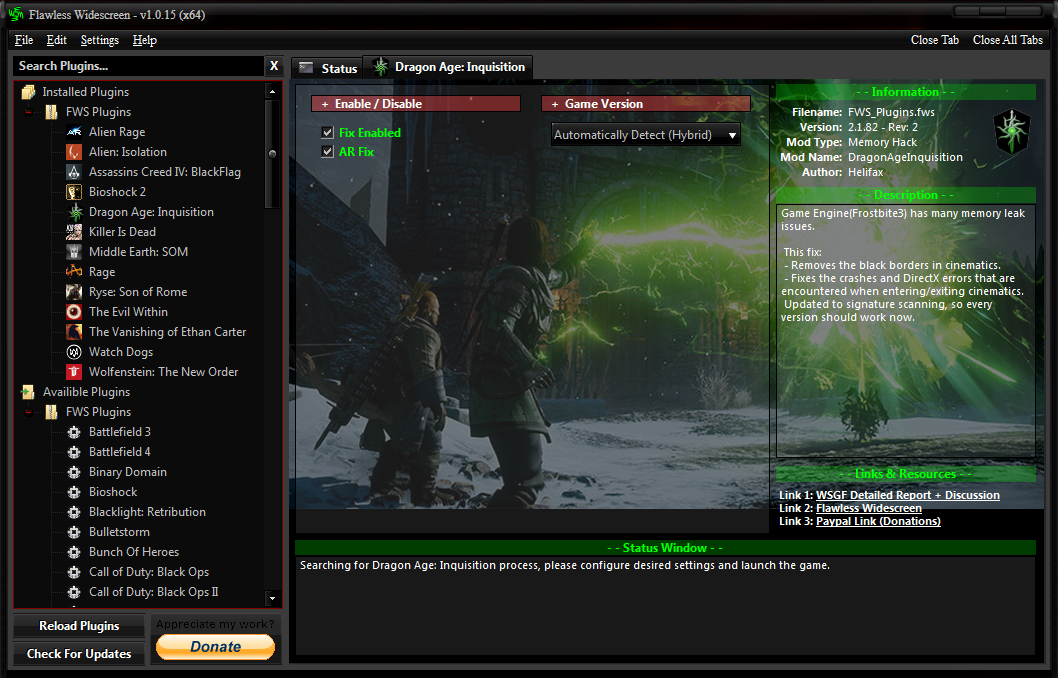The width and height of the screenshot is (1058, 678).
Task: Click the Dragon Age: Inquisition tree icon
Action: (x=75, y=212)
